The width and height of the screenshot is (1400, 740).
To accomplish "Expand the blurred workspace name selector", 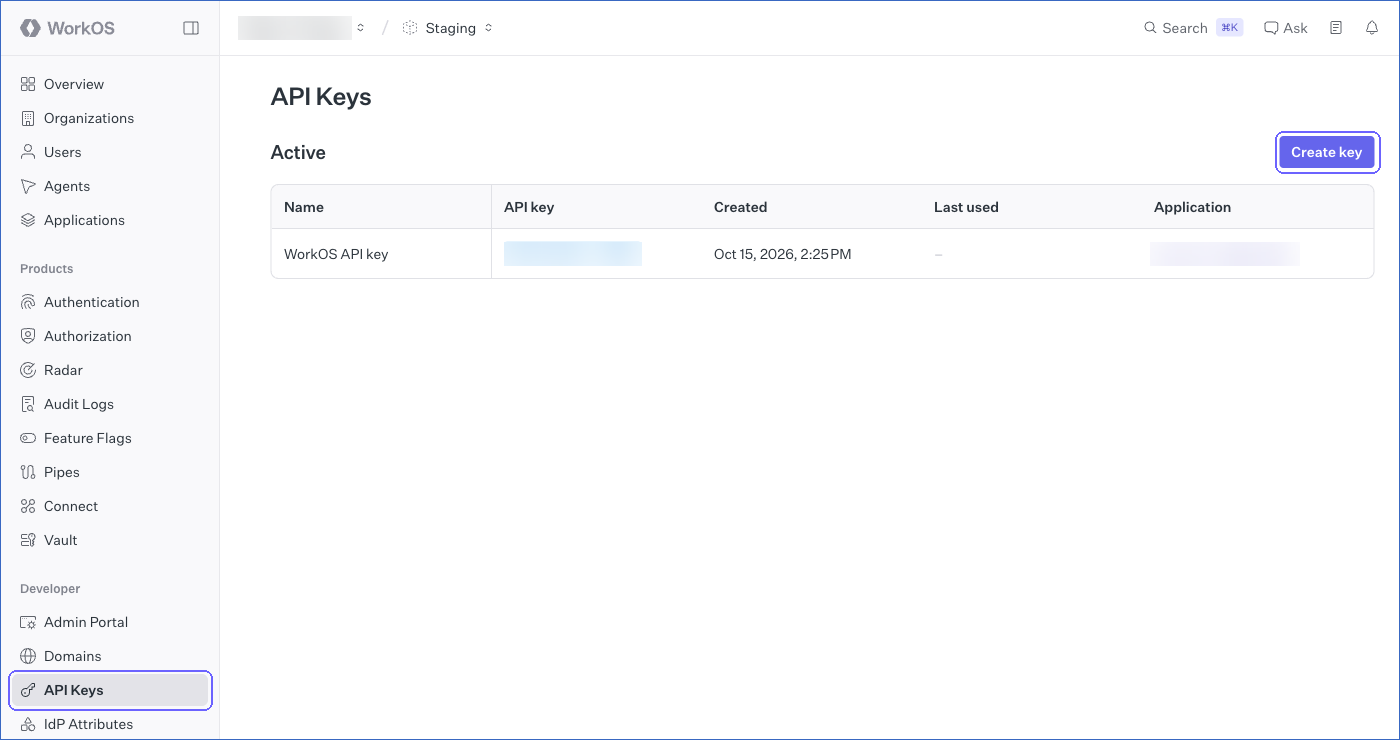I will tap(302, 28).
